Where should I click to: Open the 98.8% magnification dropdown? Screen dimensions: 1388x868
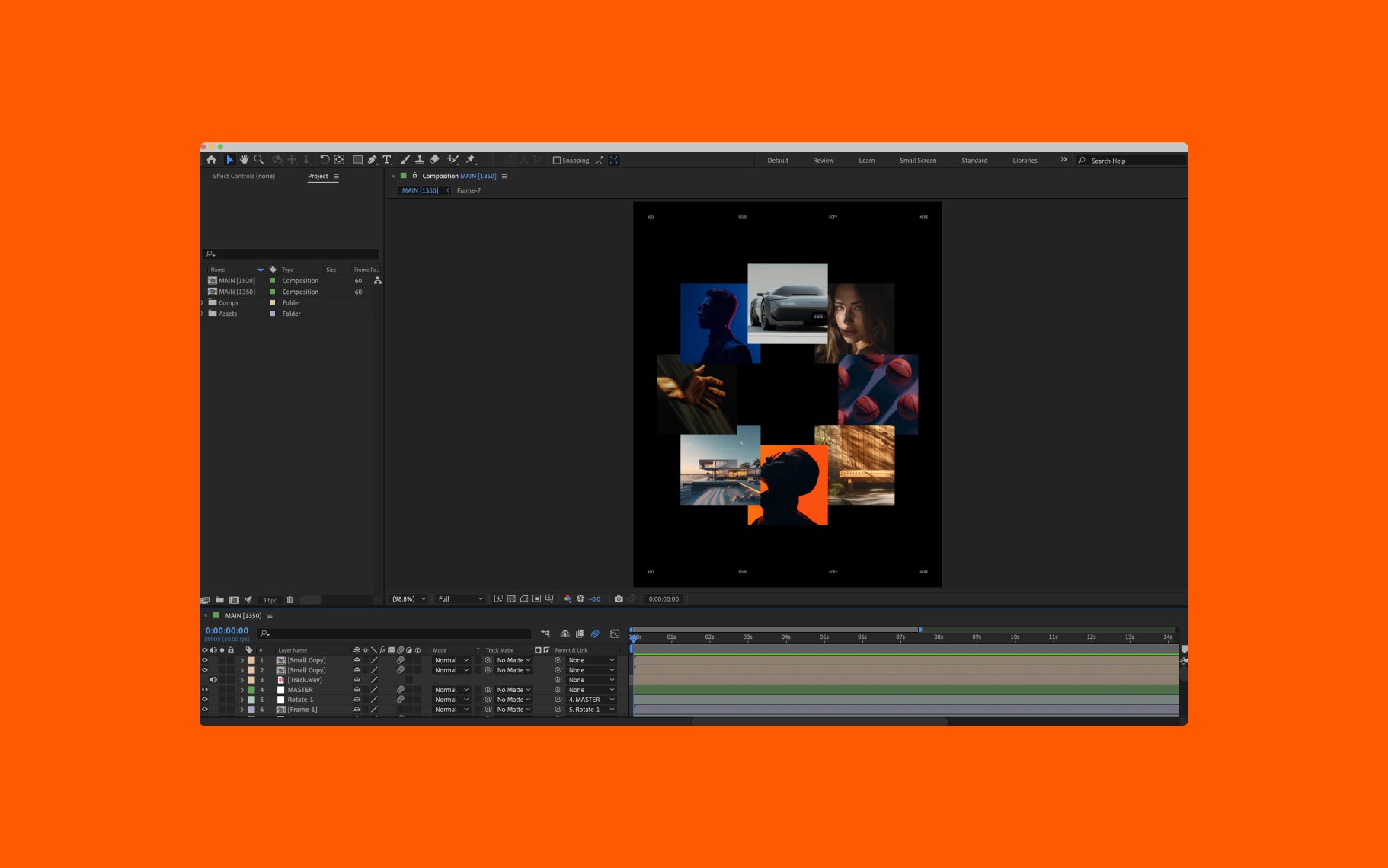pyautogui.click(x=408, y=599)
